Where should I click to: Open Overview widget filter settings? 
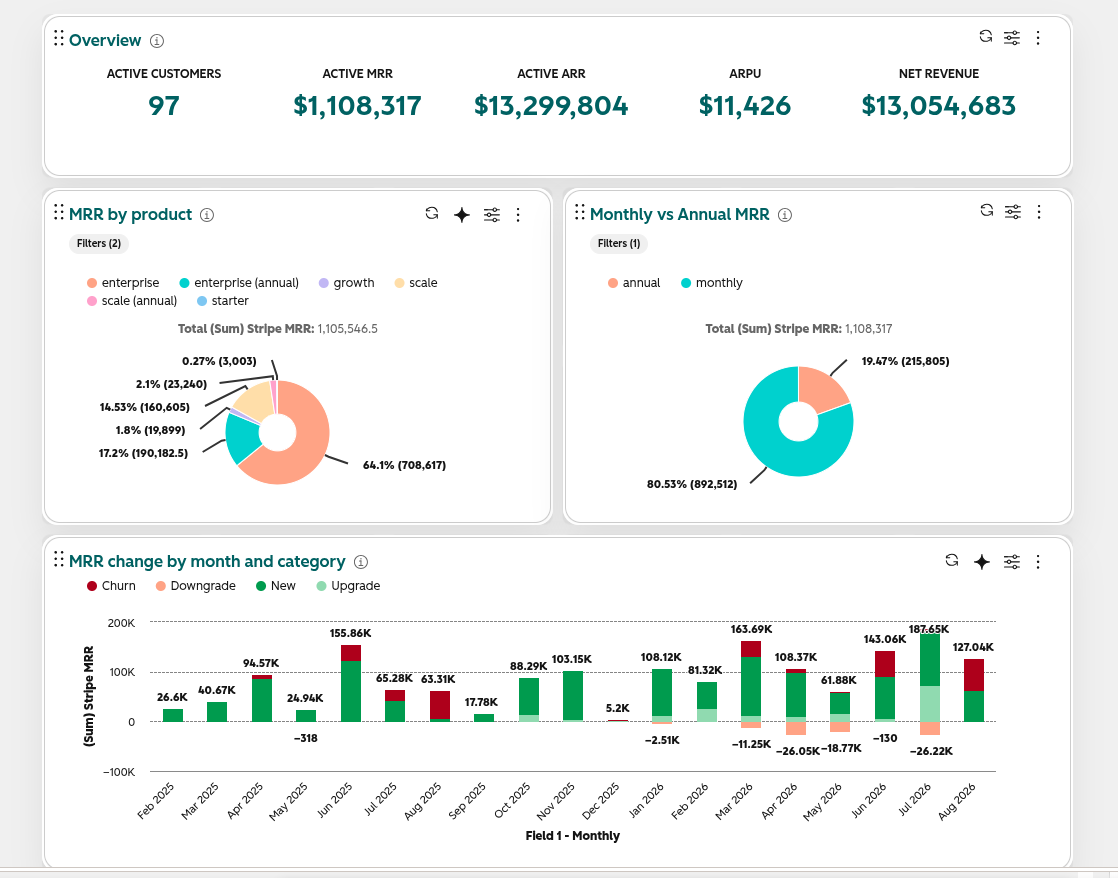tap(1012, 38)
